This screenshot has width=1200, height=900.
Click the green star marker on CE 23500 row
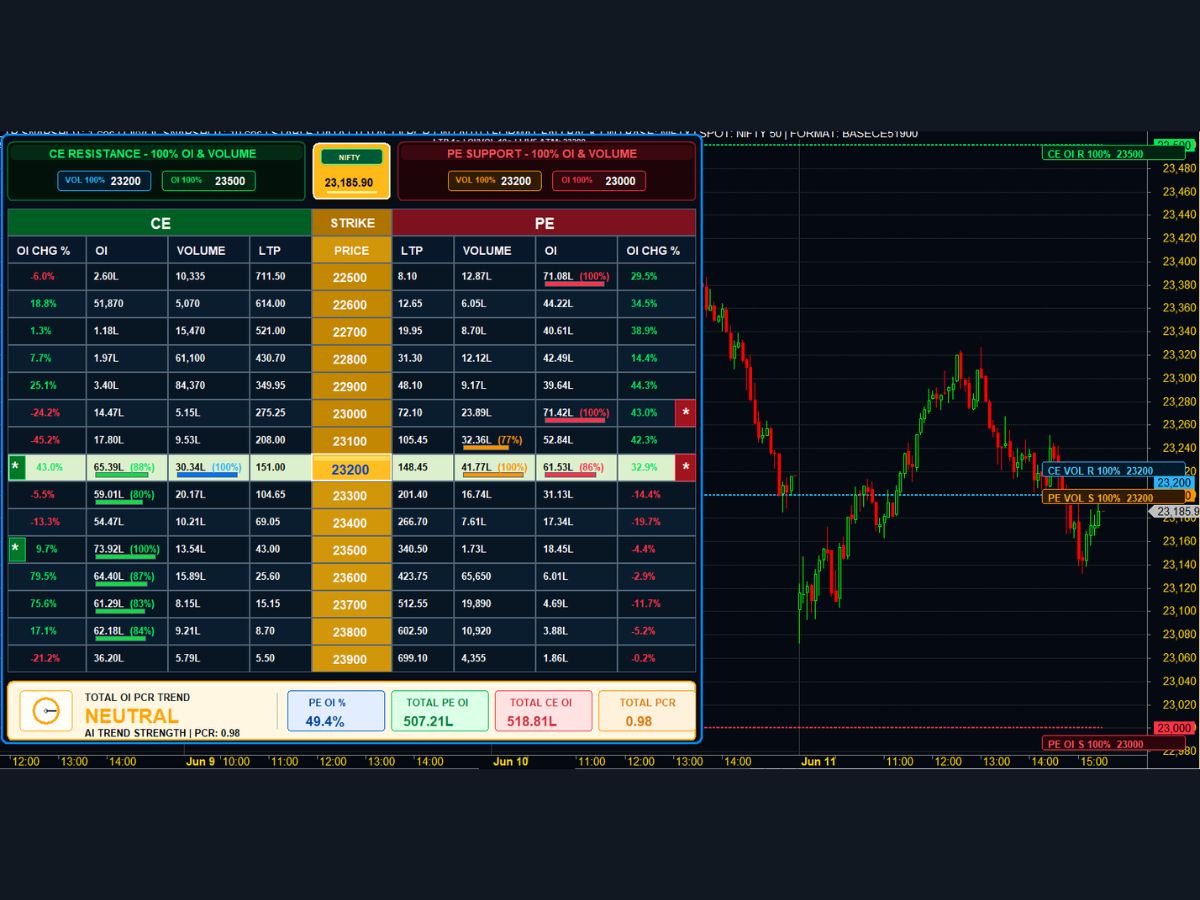15,549
